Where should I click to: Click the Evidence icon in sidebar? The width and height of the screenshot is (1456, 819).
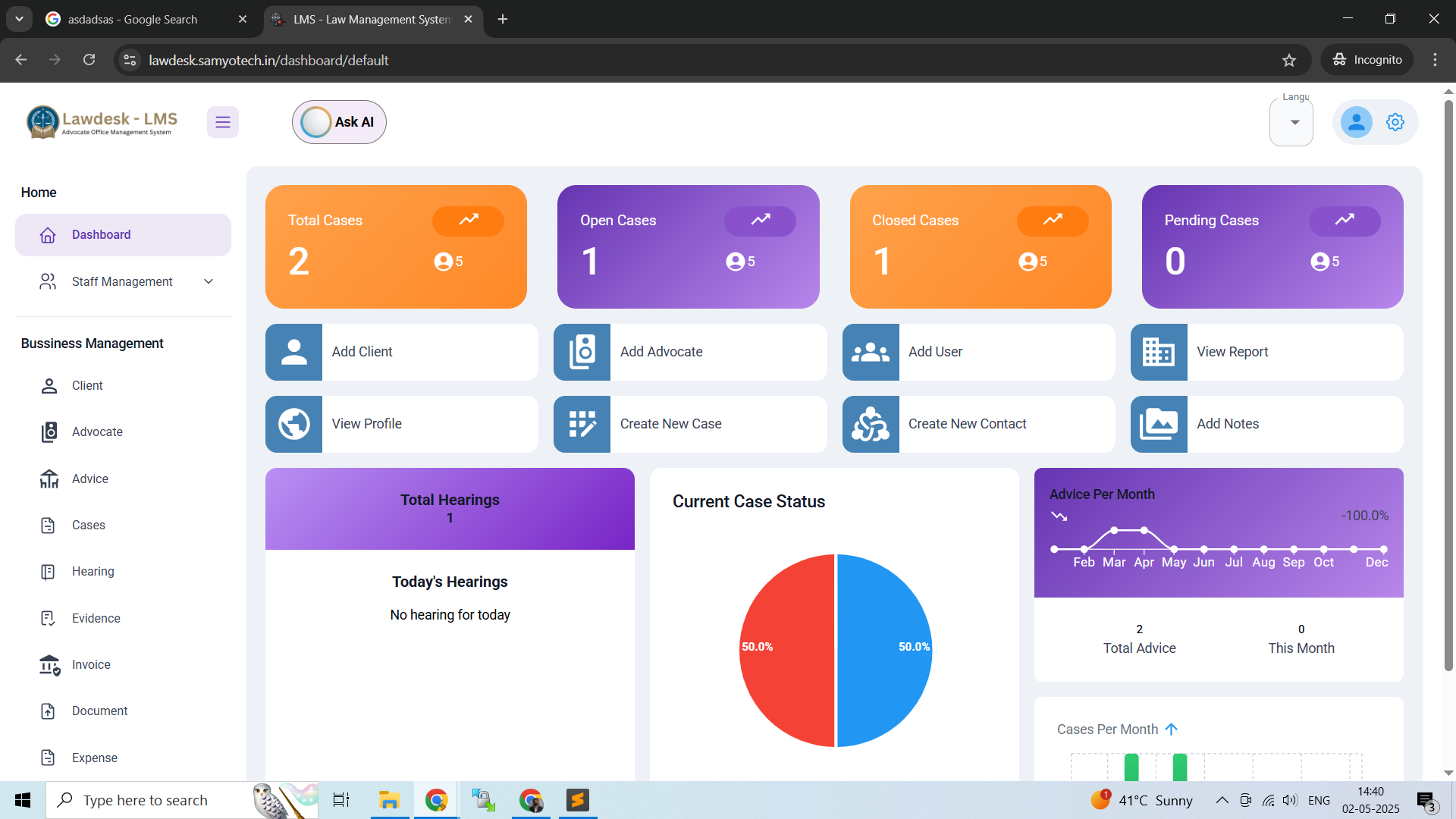(49, 618)
